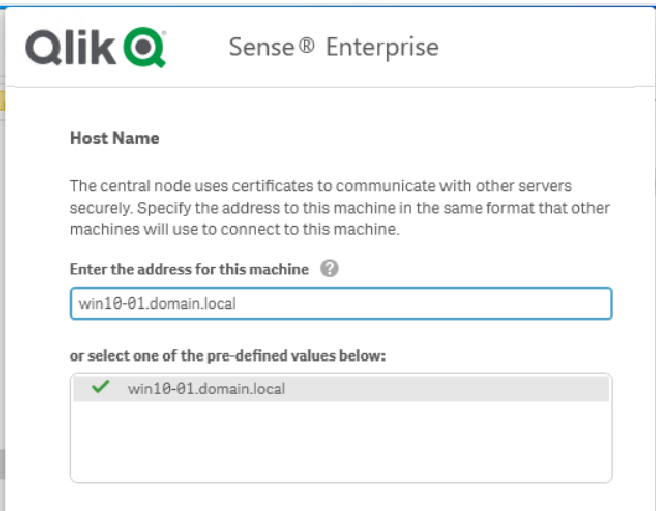Select pre-defined value win10-01.domain.local
Viewport: 656px width, 511px height.
(x=341, y=388)
